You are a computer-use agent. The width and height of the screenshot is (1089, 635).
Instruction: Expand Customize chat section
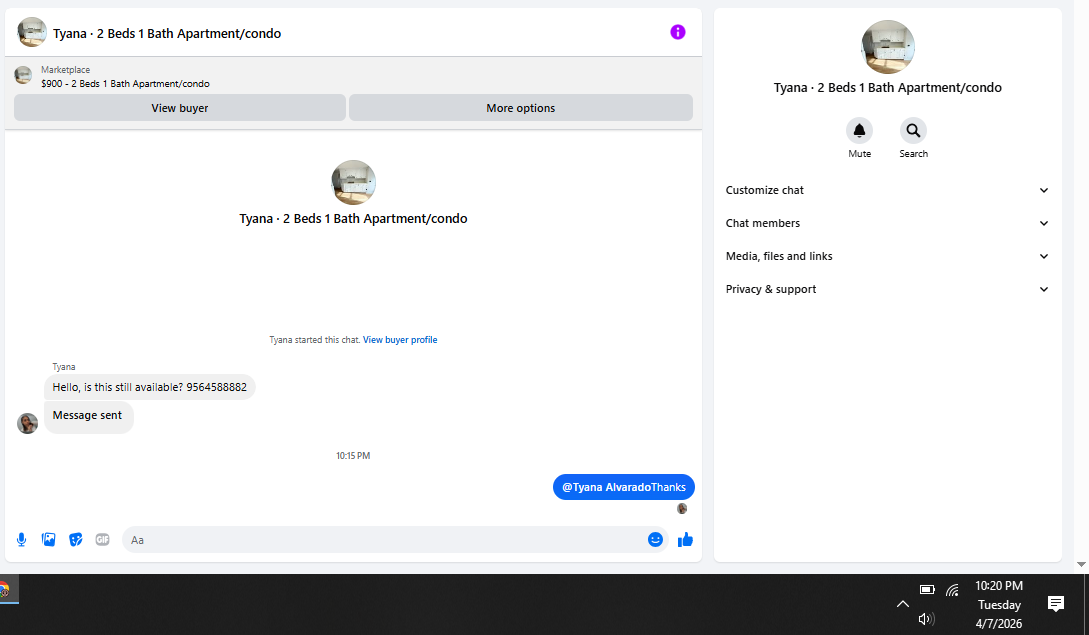pos(887,190)
